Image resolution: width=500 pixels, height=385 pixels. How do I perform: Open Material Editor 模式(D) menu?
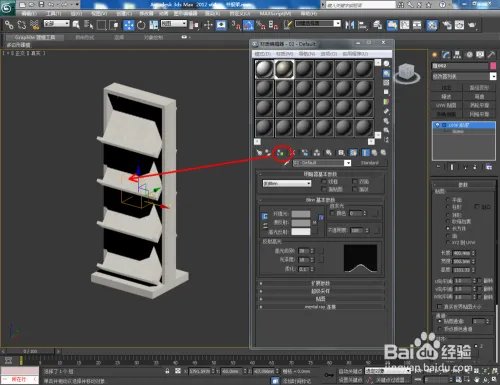coord(263,54)
